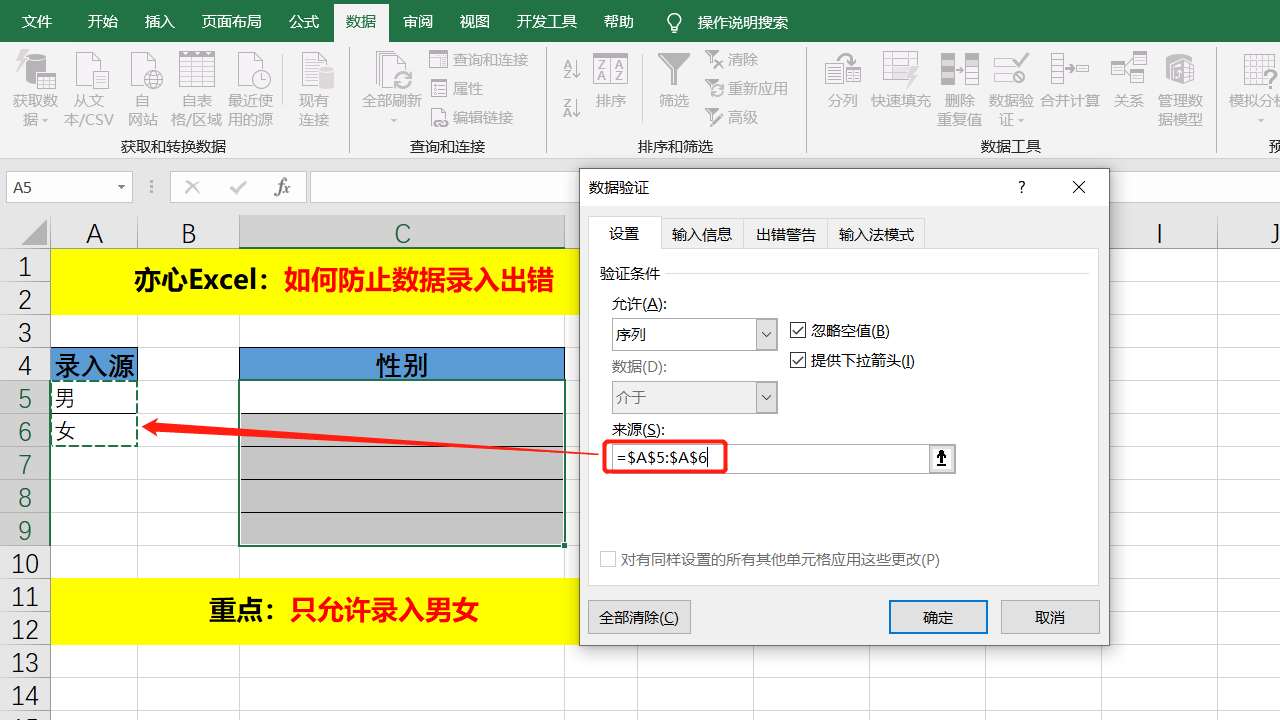Click the 确定 button
Viewport: 1280px width, 720px height.
click(938, 617)
